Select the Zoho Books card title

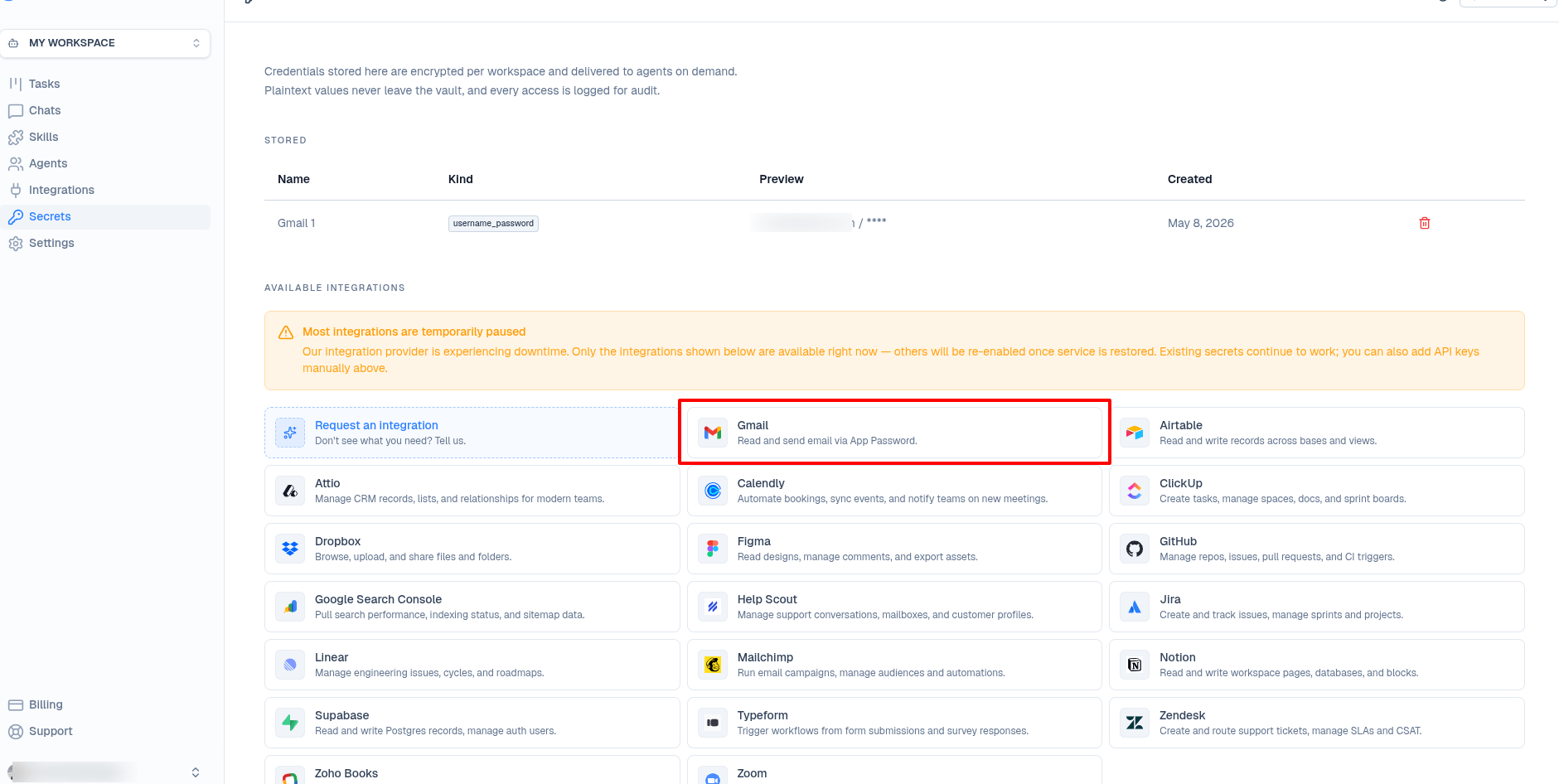point(346,773)
